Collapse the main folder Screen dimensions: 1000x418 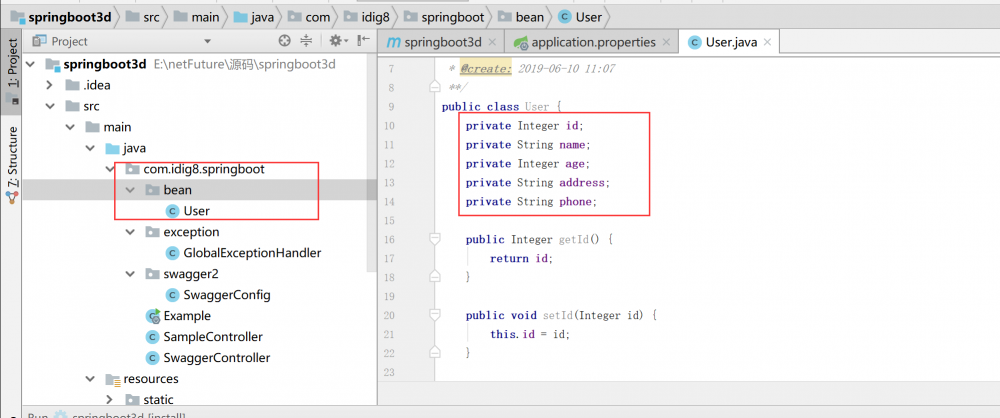click(70, 128)
